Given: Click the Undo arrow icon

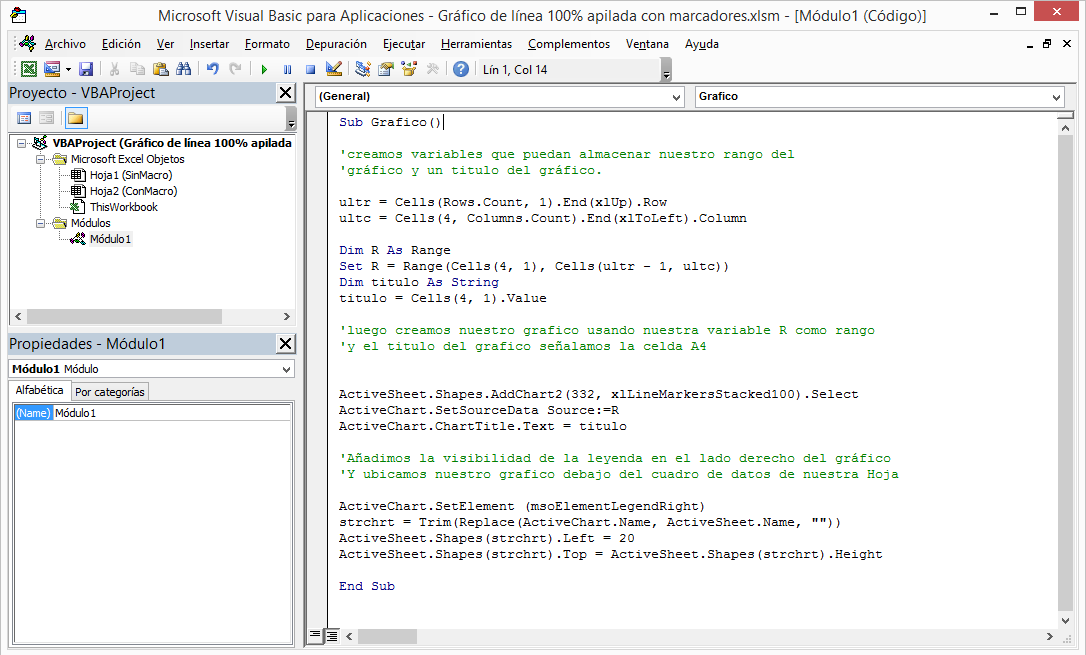Looking at the screenshot, I should click(212, 69).
